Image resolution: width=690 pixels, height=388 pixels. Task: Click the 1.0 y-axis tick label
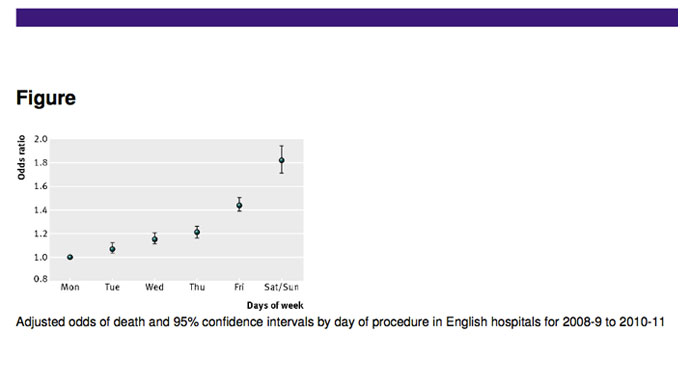(x=40, y=257)
